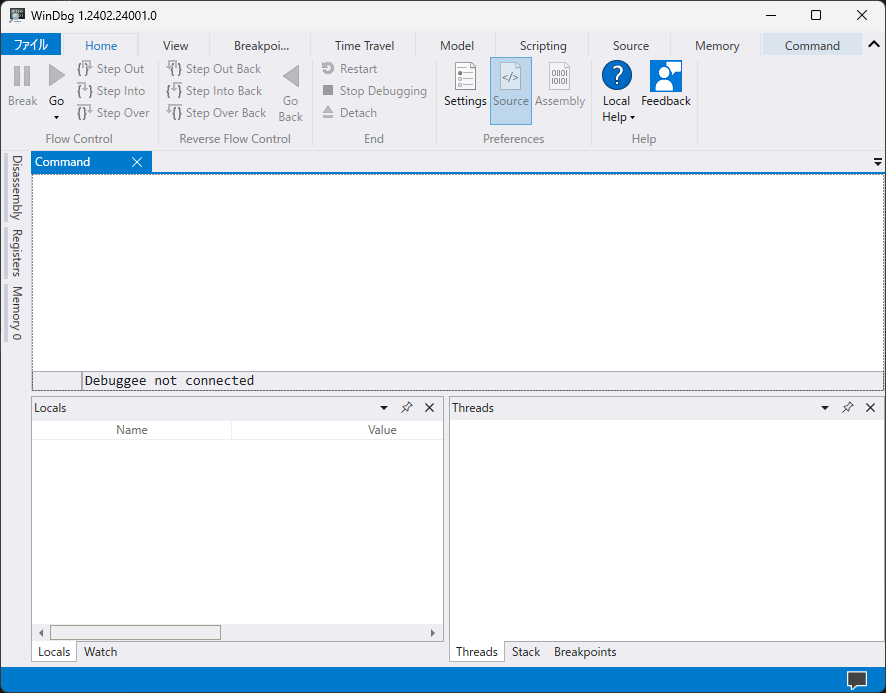Toggle Source mode in Preferences

pyautogui.click(x=511, y=90)
